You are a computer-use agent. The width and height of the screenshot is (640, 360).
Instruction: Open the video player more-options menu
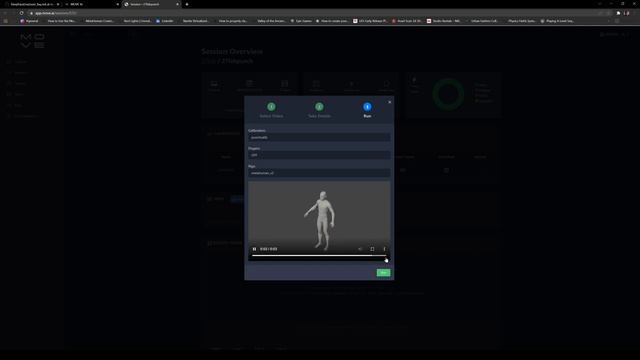[384, 249]
